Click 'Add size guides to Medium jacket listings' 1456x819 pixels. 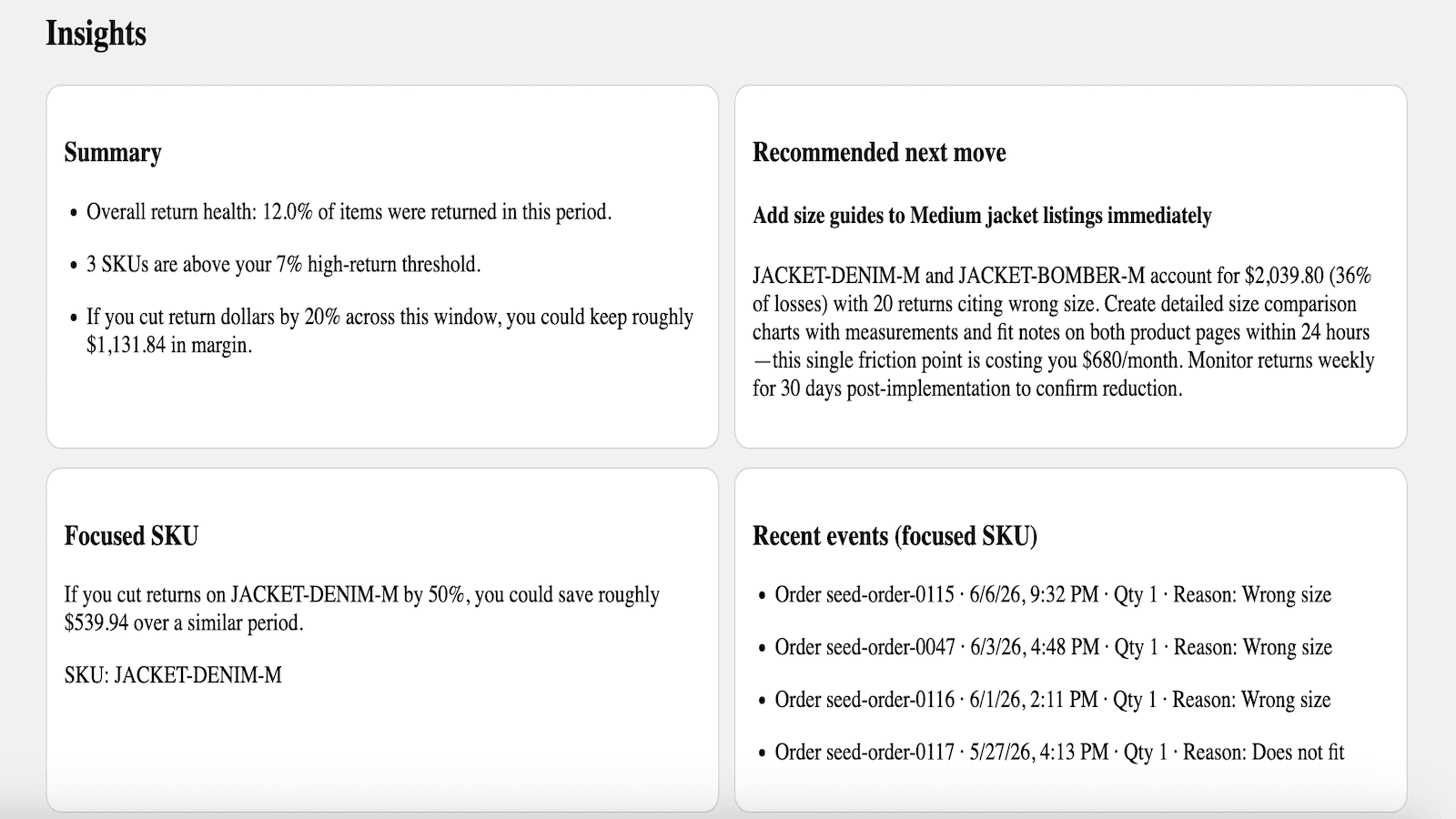pyautogui.click(x=982, y=216)
